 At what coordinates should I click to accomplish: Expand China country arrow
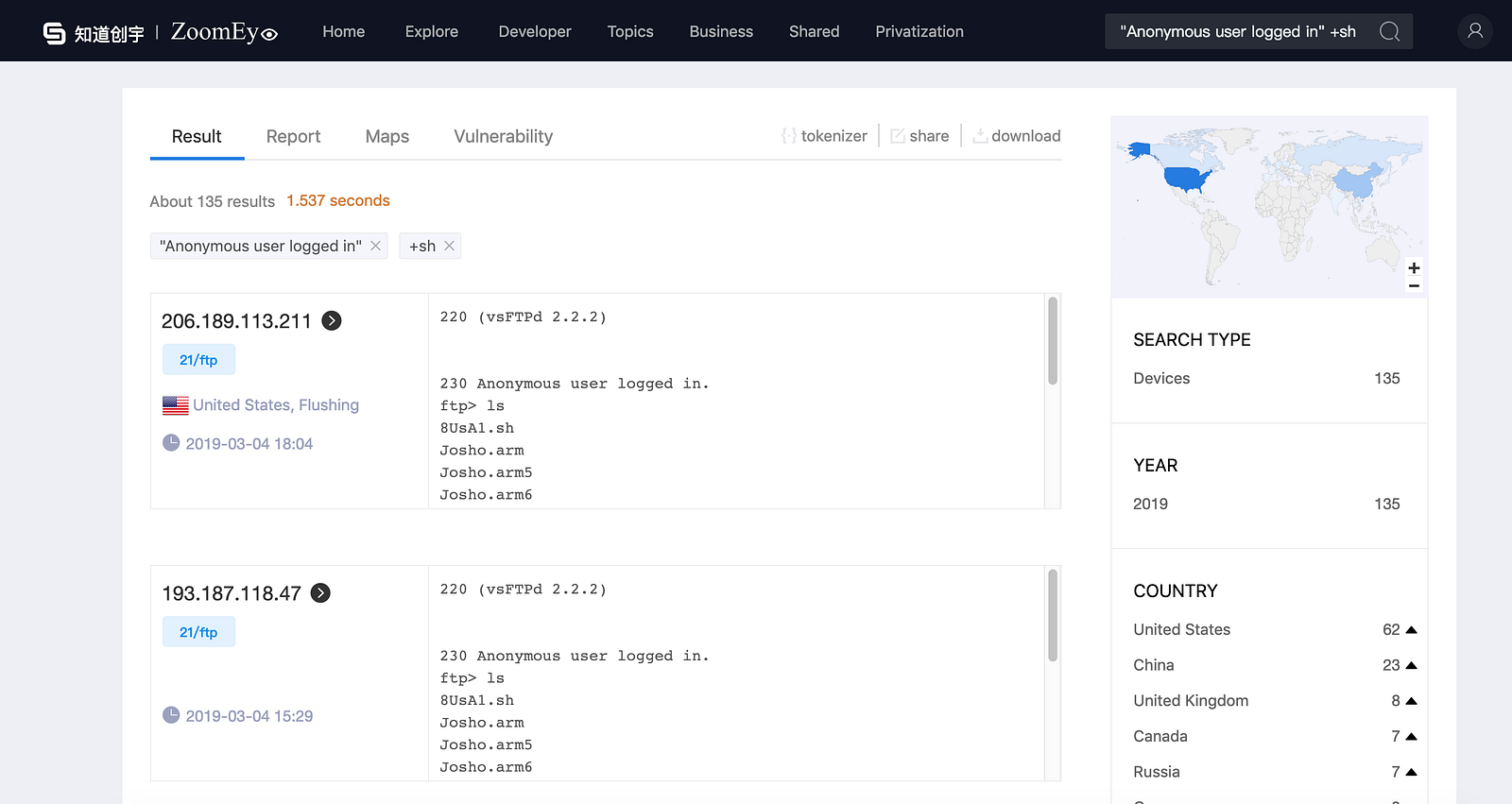[x=1411, y=665]
